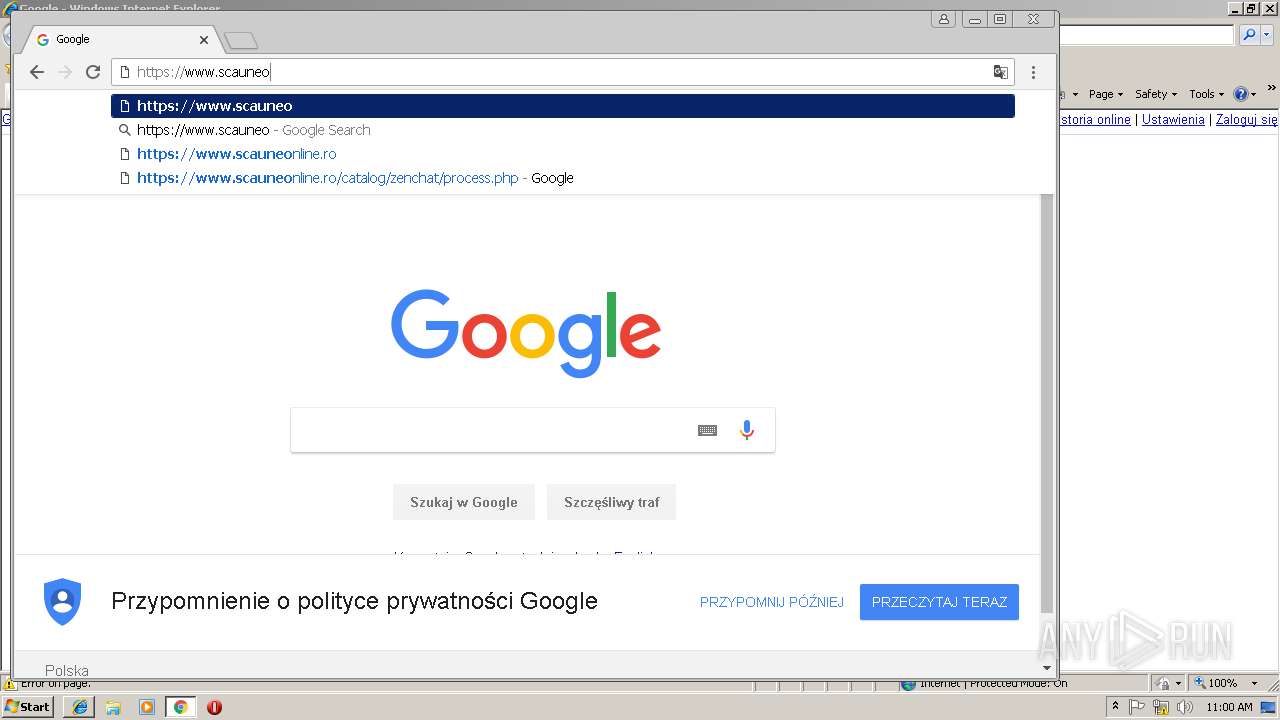This screenshot has width=1280, height=720.
Task: Open Internet Explorer from taskbar
Action: click(x=80, y=707)
